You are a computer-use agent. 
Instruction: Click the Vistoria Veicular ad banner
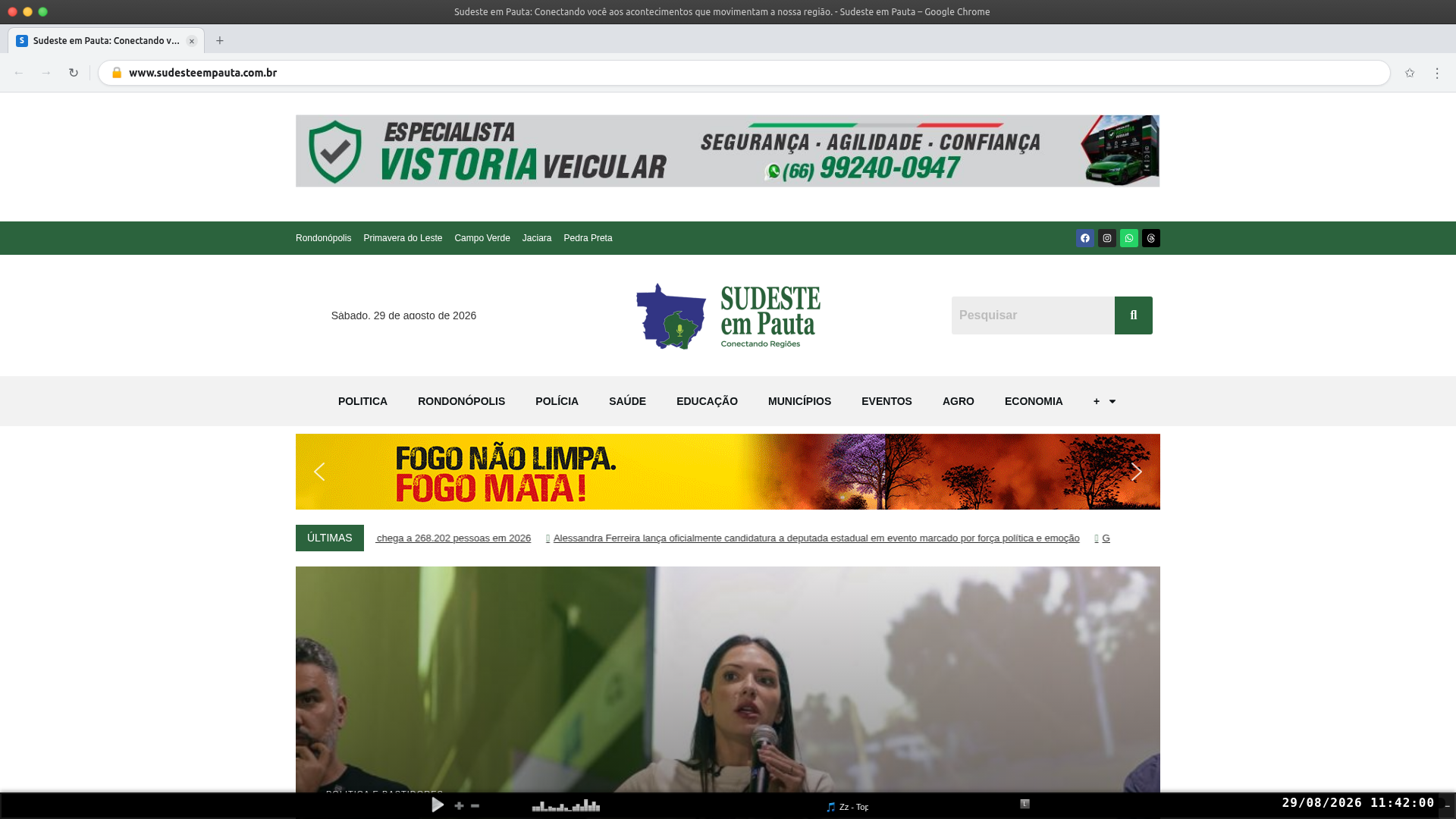pyautogui.click(x=727, y=151)
